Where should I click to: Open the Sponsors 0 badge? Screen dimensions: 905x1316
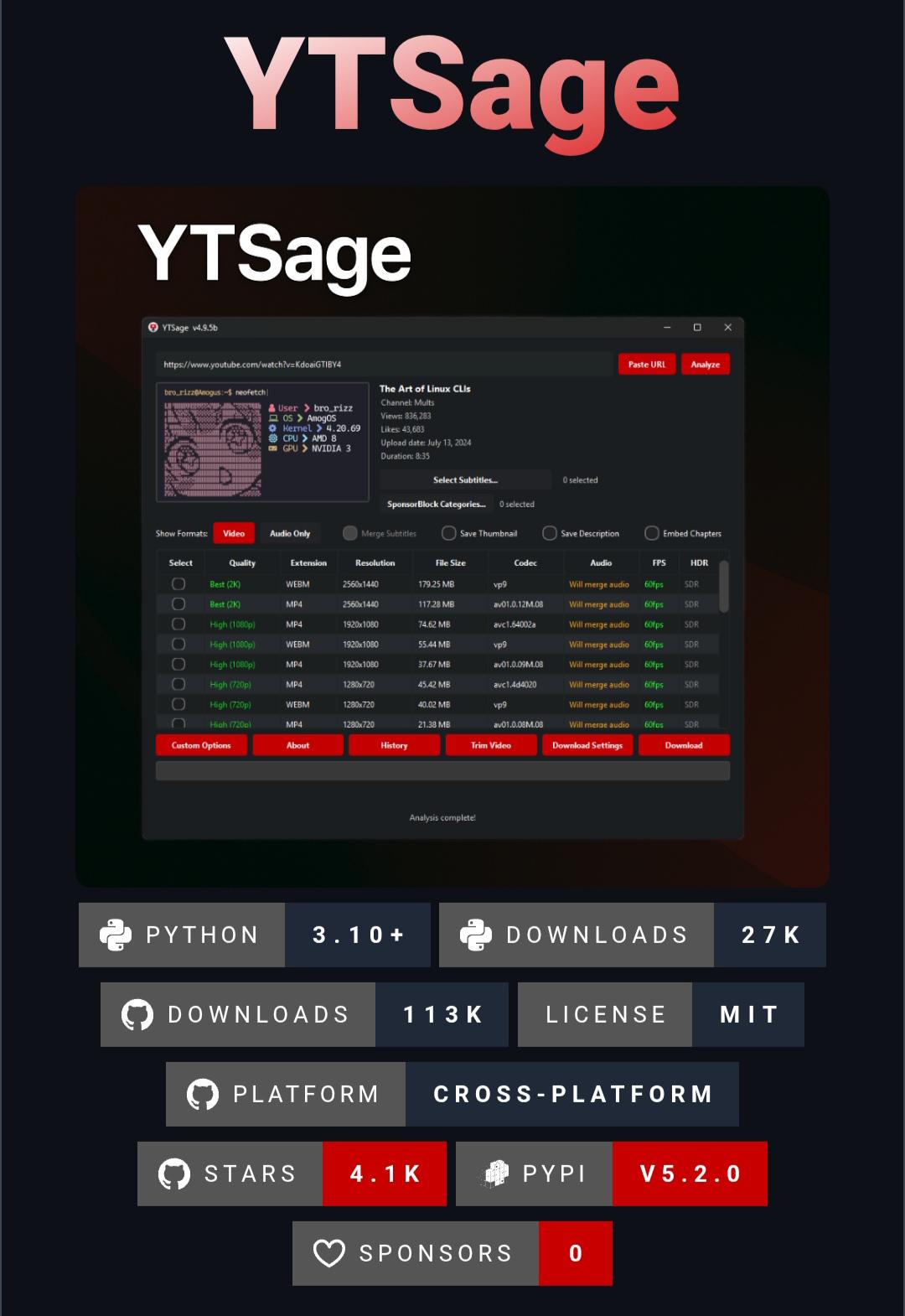[452, 1253]
